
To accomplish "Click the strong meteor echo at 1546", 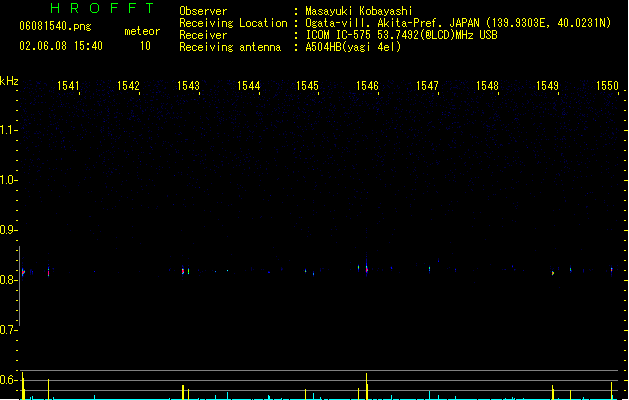I will [x=367, y=269].
